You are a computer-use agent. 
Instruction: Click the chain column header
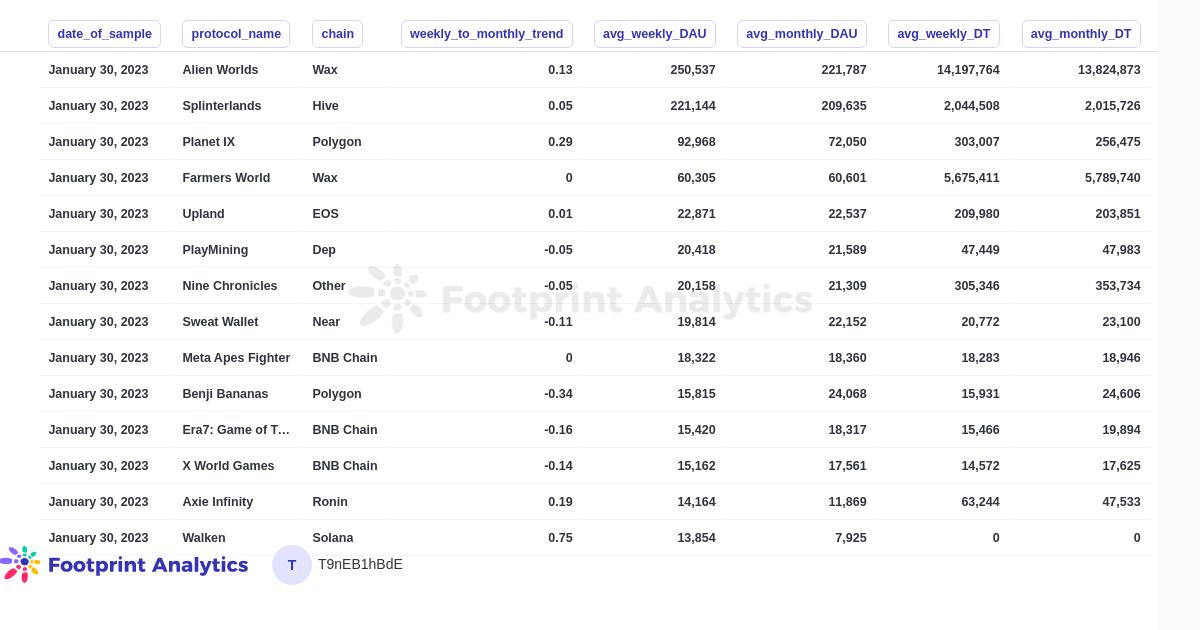(337, 34)
